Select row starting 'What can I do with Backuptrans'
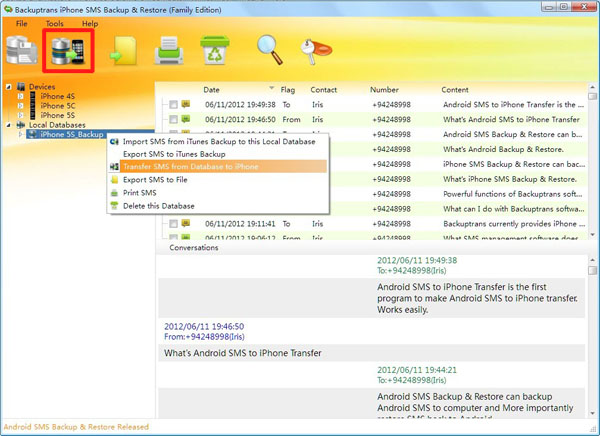600x436 pixels. (x=458, y=209)
